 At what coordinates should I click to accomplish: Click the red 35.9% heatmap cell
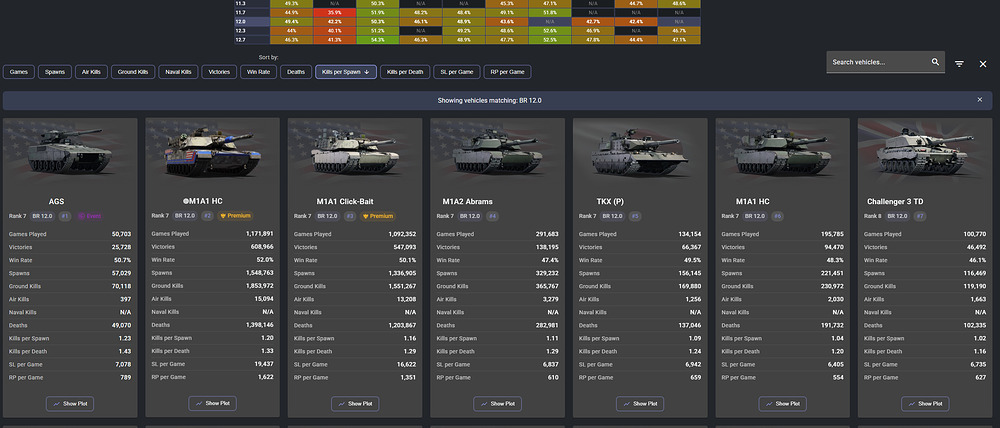(335, 12)
